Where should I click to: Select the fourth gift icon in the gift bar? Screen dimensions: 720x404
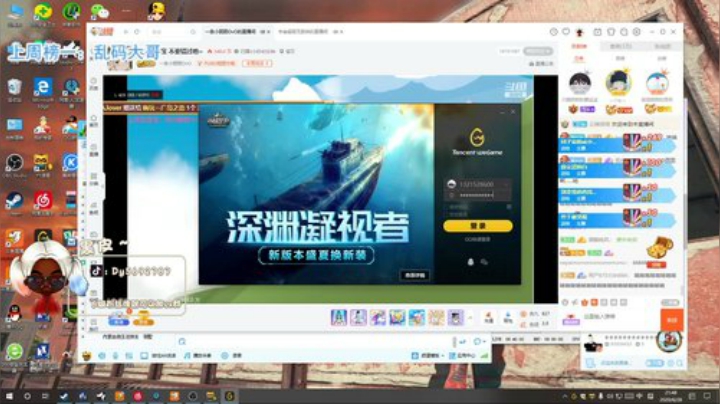pos(397,317)
